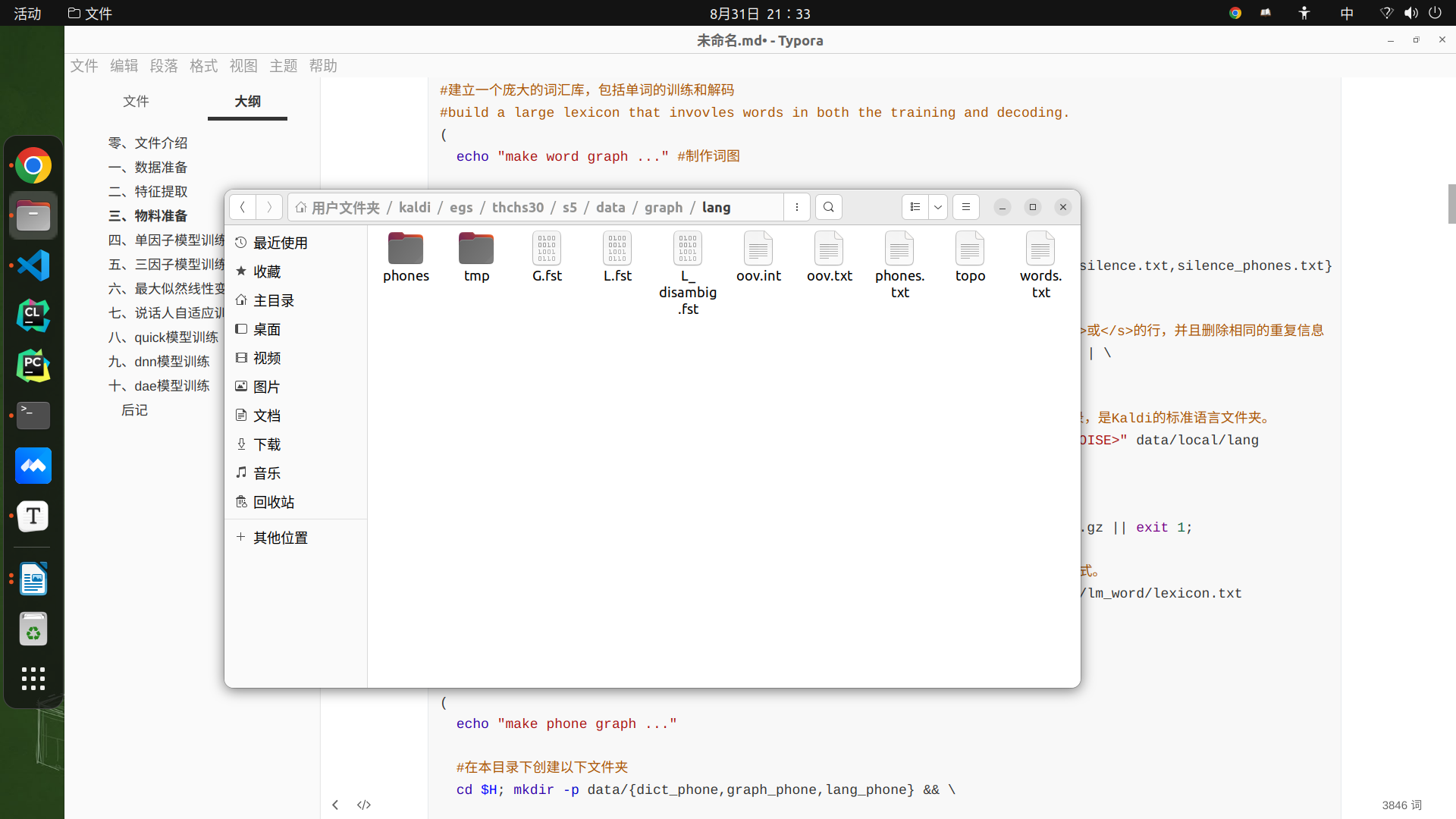Open 收藏 starred location
Viewport: 1456px width, 819px height.
click(x=296, y=271)
